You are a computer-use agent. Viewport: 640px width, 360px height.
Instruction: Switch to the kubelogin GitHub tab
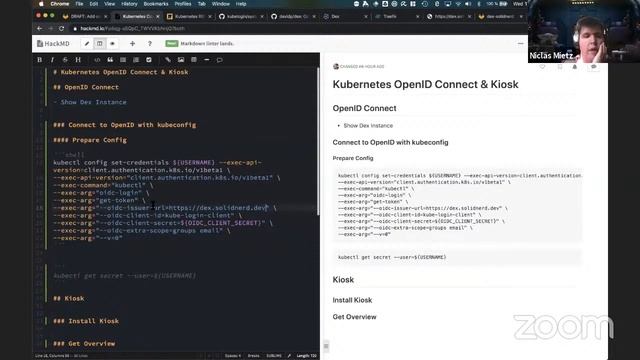pyautogui.click(x=241, y=16)
